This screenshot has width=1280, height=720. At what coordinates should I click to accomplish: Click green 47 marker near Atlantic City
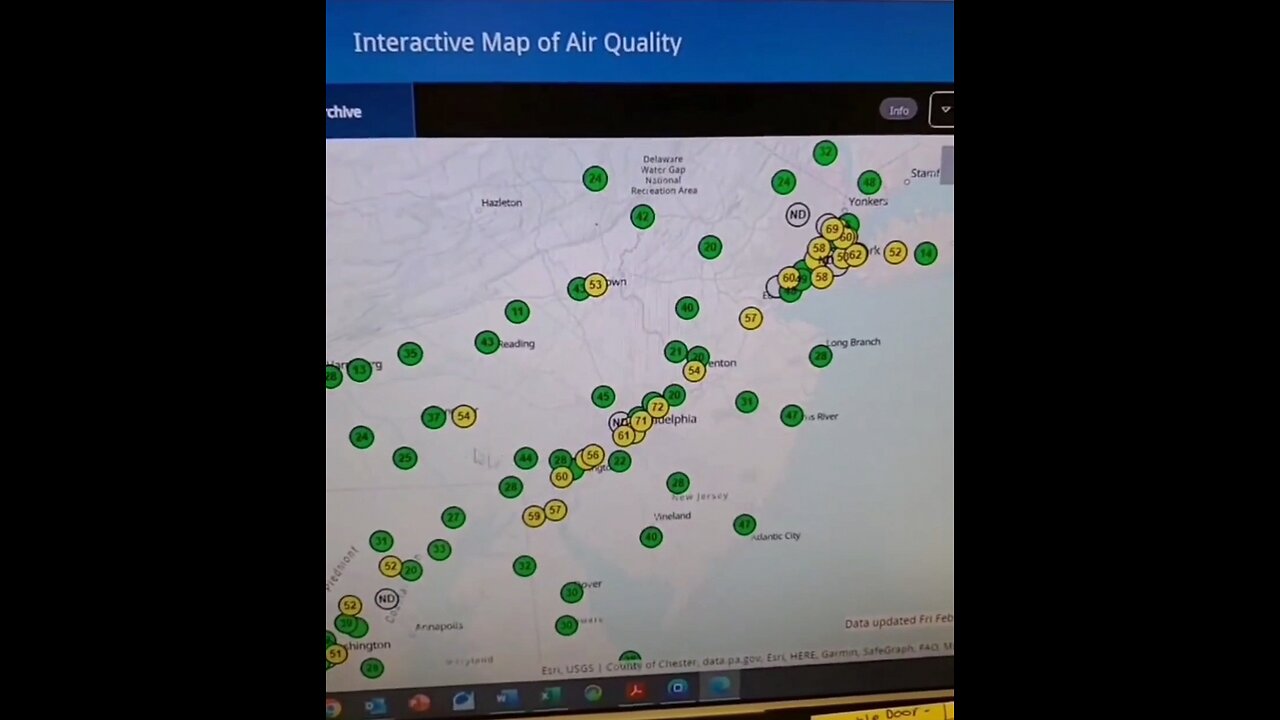click(x=744, y=524)
